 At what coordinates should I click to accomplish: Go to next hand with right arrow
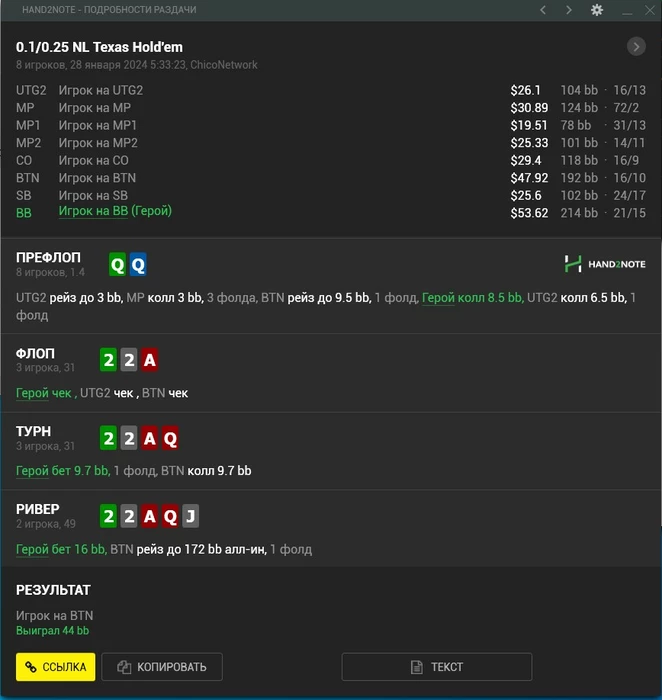pos(569,10)
